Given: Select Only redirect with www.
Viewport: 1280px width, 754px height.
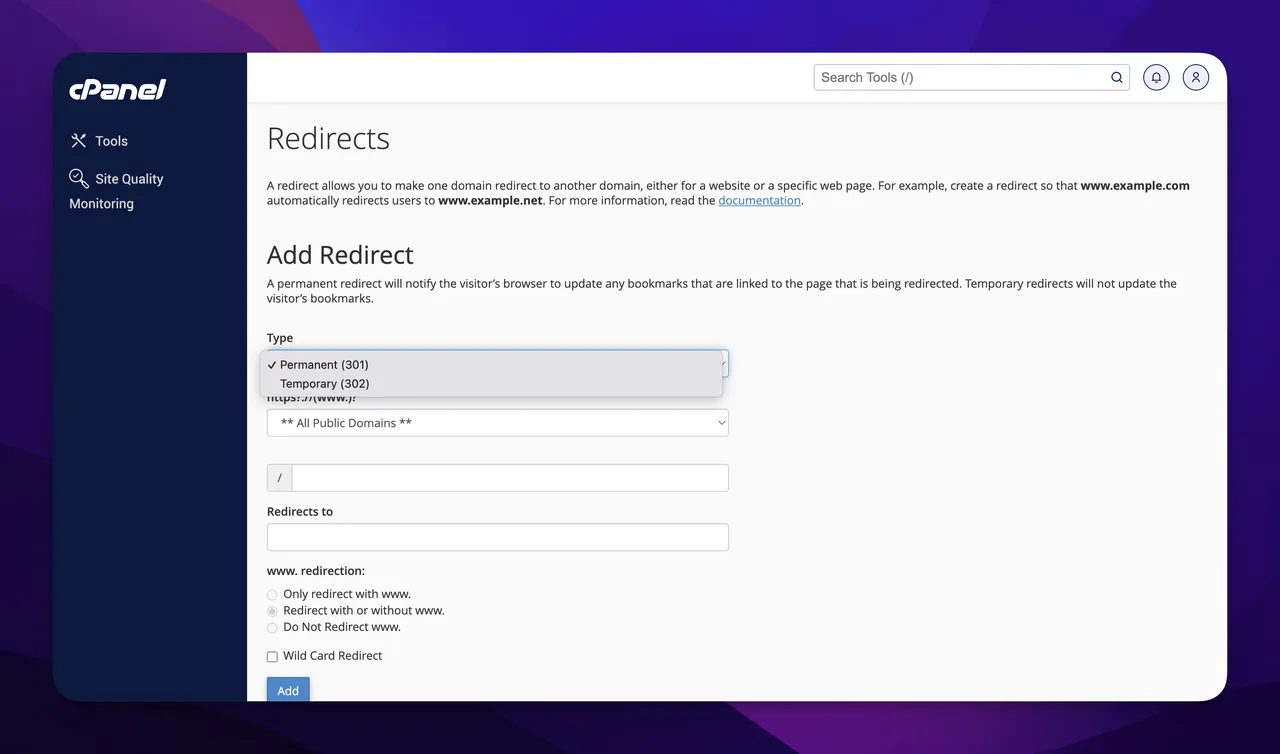Looking at the screenshot, I should [272, 595].
